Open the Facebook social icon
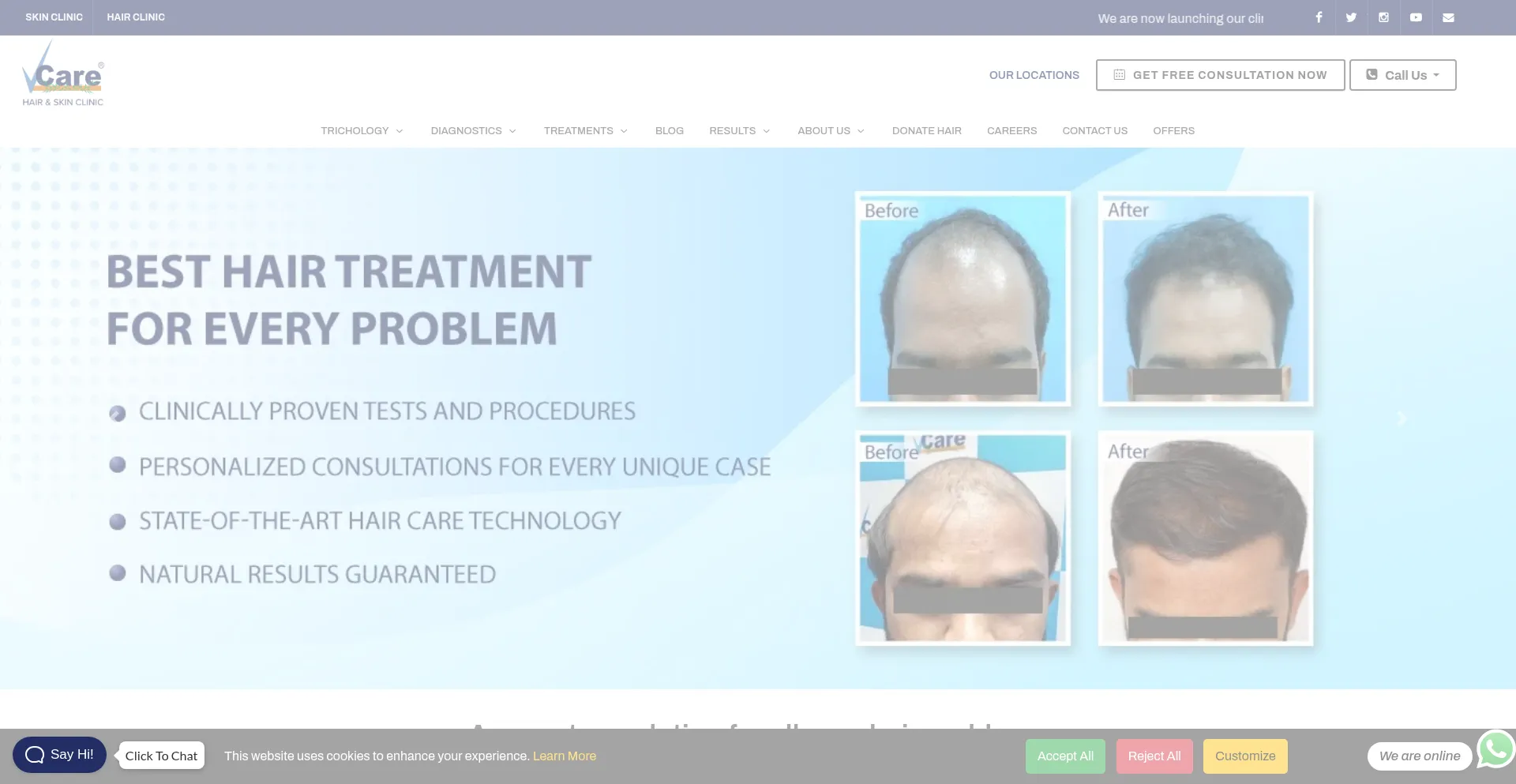Screen dimensions: 1516x784 1319,17
